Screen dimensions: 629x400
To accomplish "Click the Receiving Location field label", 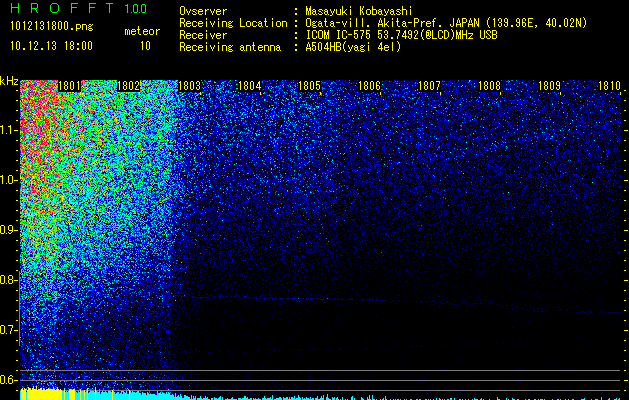I will pyautogui.click(x=233, y=23).
